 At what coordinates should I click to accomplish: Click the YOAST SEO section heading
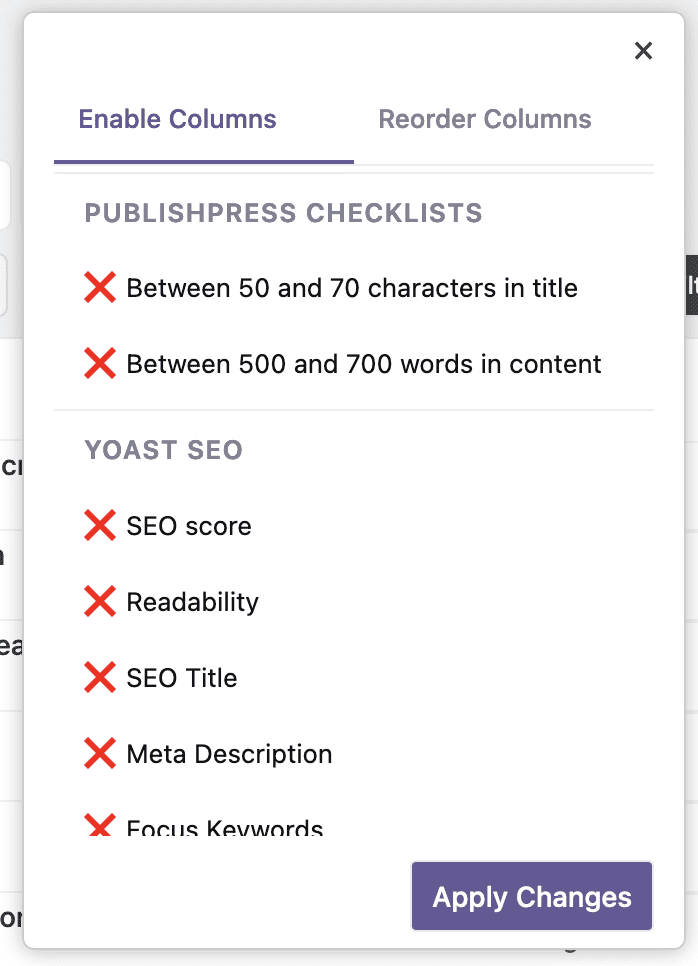[163, 450]
